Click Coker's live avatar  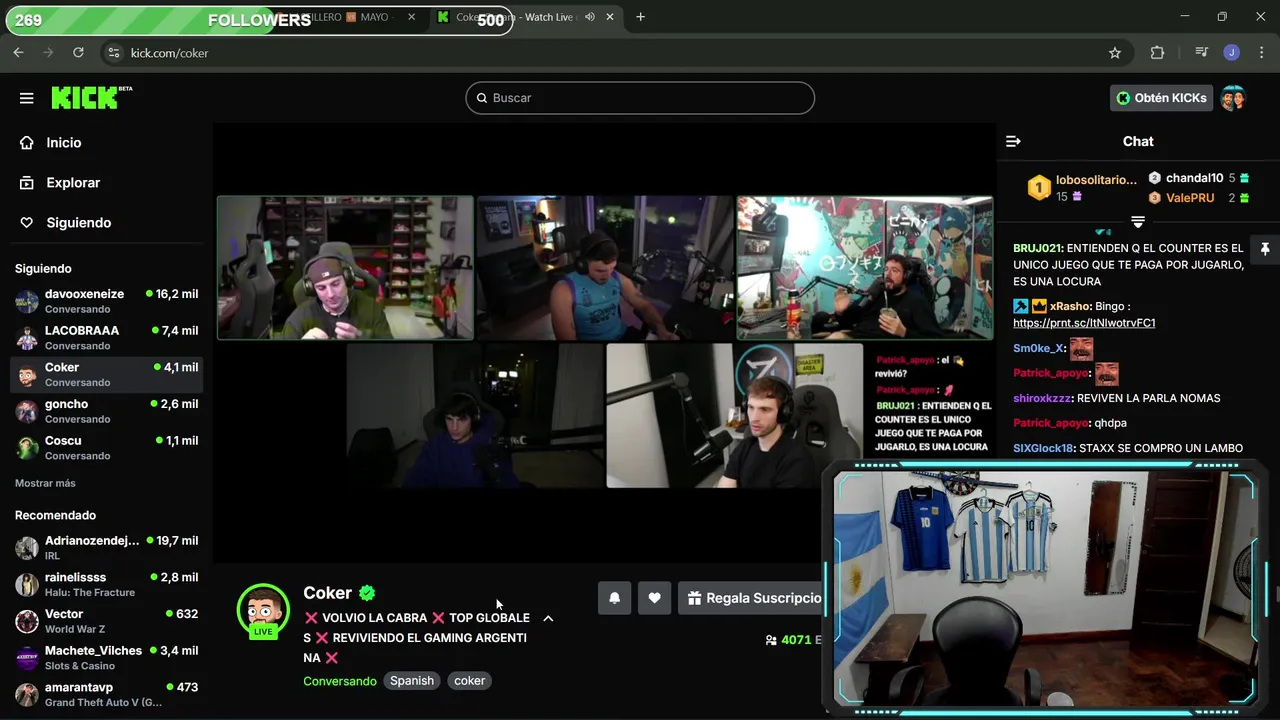click(263, 610)
